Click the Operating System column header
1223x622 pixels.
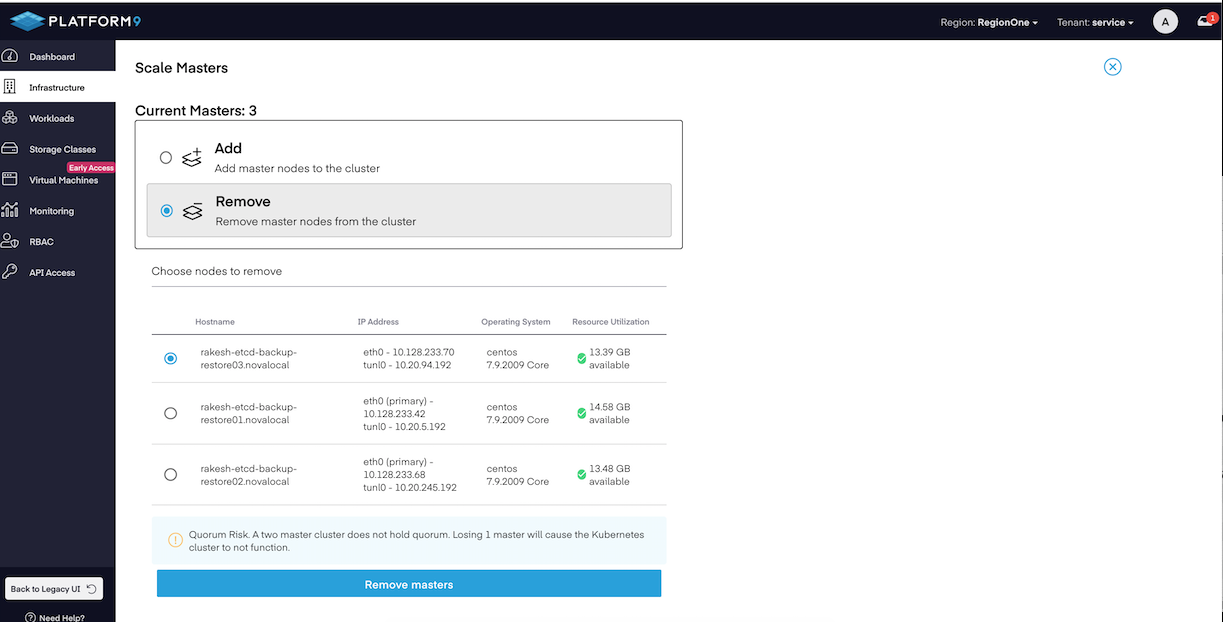tap(516, 322)
